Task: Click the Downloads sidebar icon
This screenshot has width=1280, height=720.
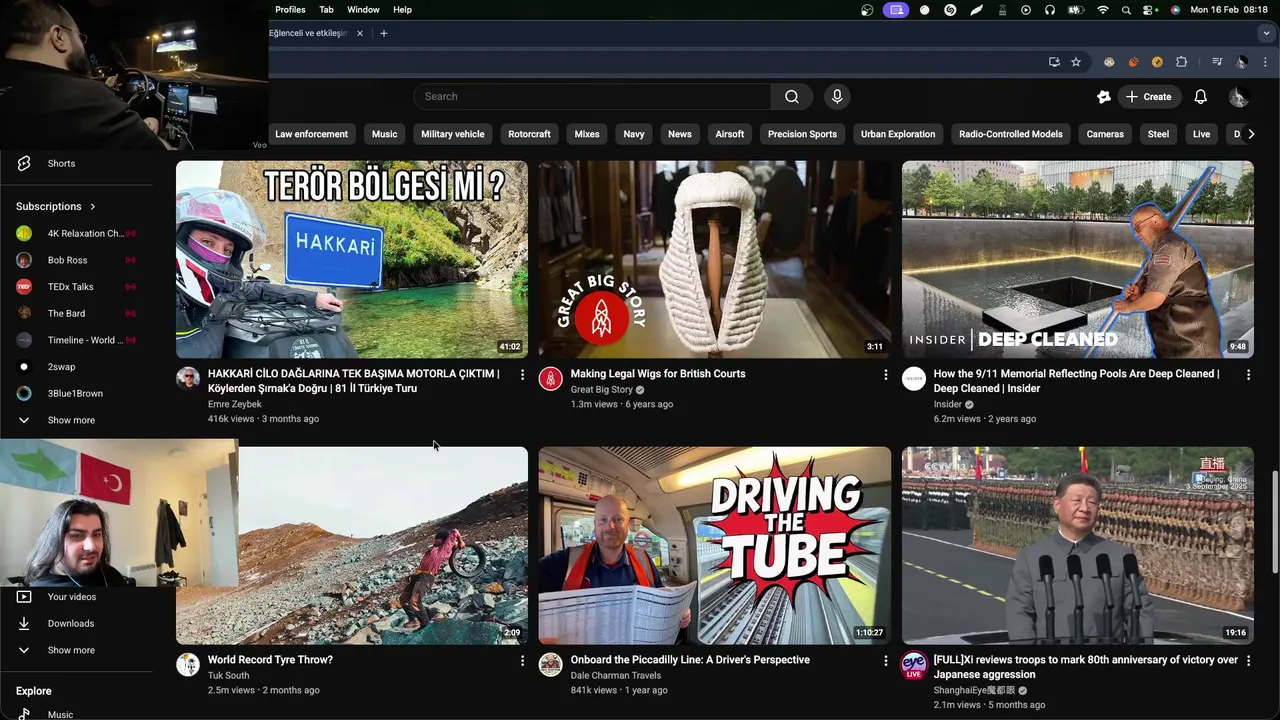Action: (24, 623)
